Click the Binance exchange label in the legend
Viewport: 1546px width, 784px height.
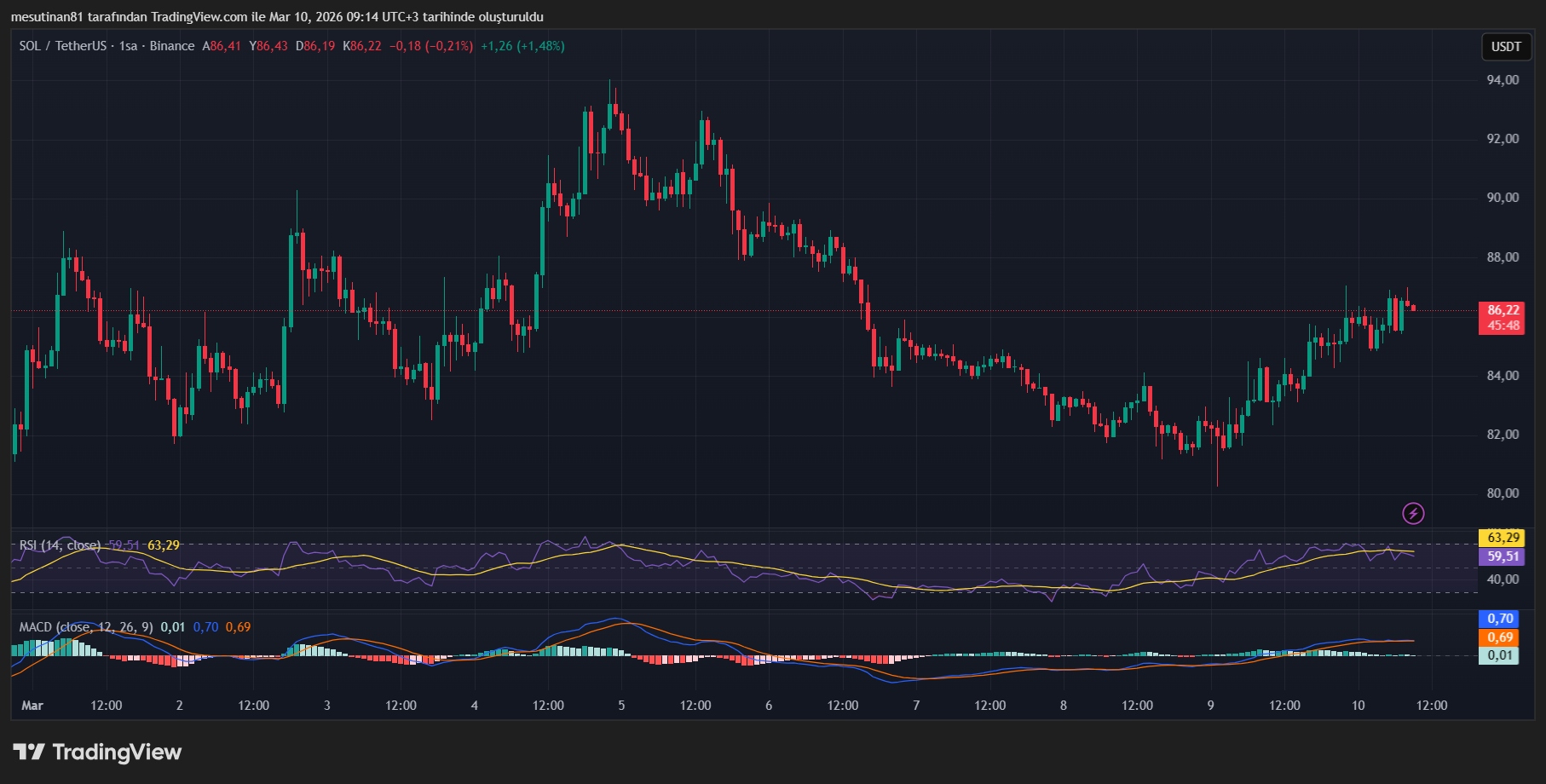[172, 46]
